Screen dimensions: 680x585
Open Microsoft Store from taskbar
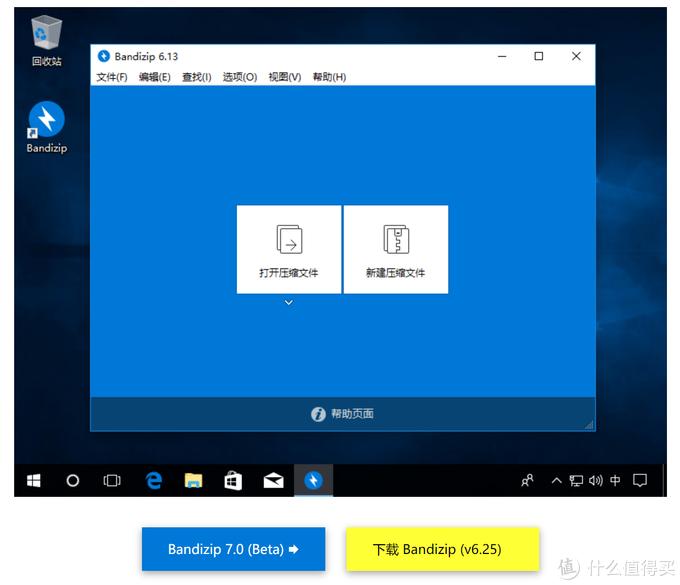(233, 480)
